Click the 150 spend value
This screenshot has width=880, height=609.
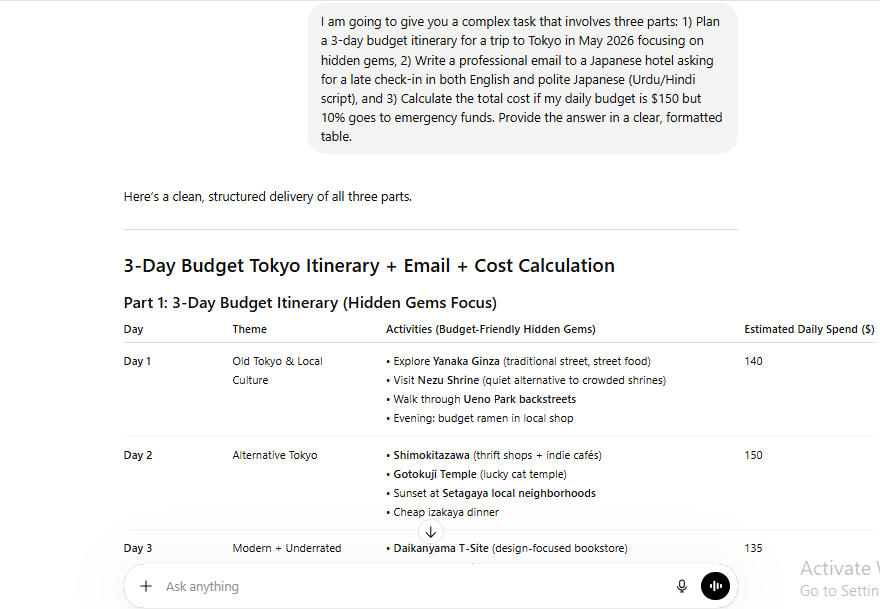click(x=753, y=455)
